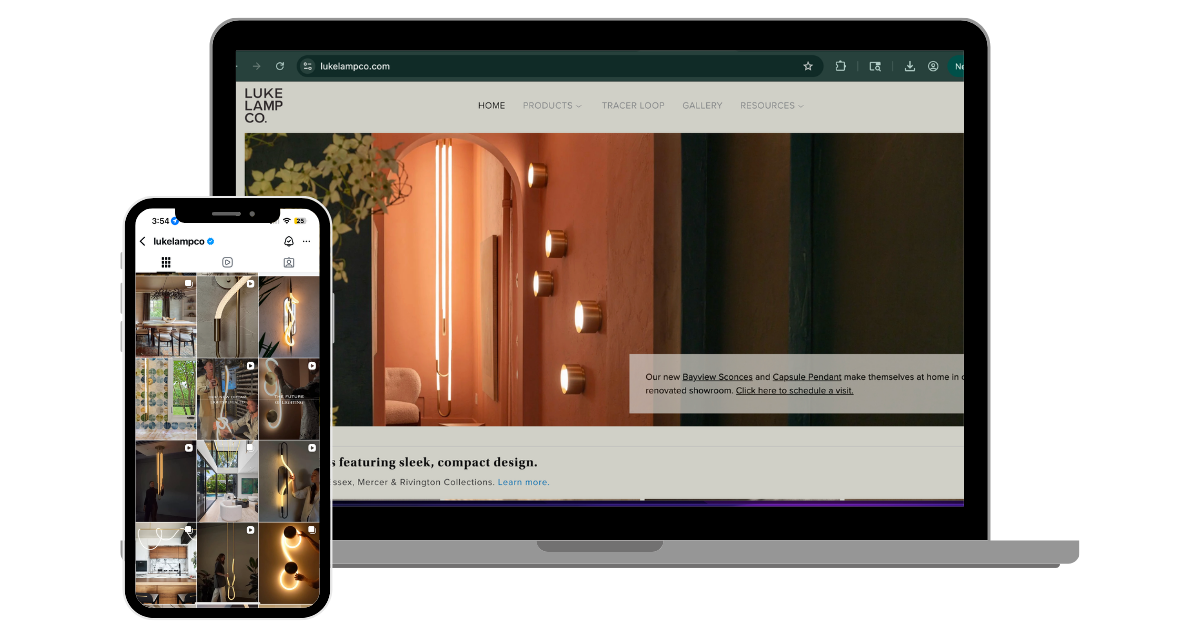The height and width of the screenshot is (630, 1200).
Task: Bookmark page with the star icon
Action: pyautogui.click(x=808, y=66)
